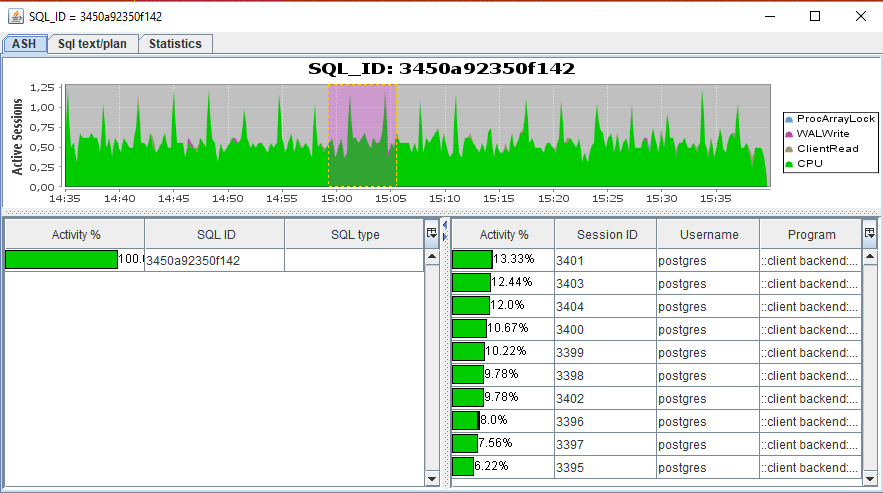This screenshot has width=883, height=493.
Task: Close the SQL_ID window
Action: [860, 16]
